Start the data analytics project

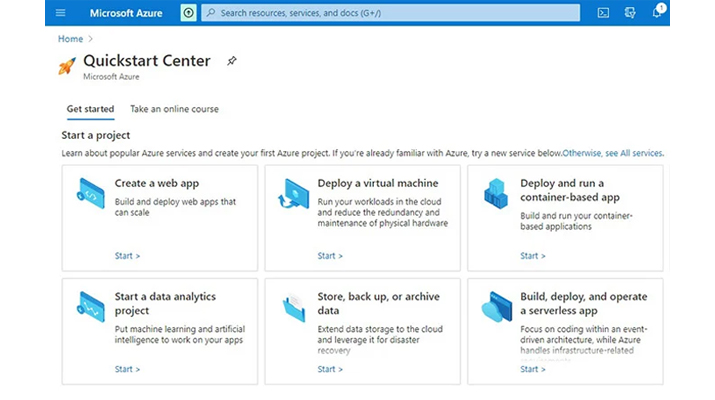coord(127,369)
